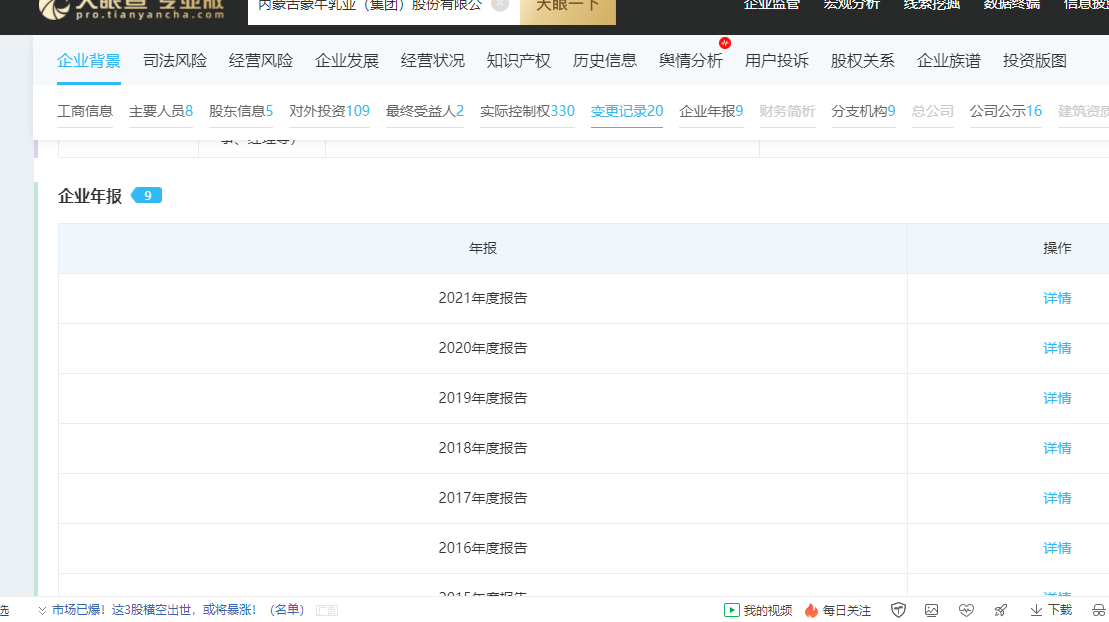Open 企业监管 in the top navigation
Screen dimensions: 1109x622
(772, 5)
